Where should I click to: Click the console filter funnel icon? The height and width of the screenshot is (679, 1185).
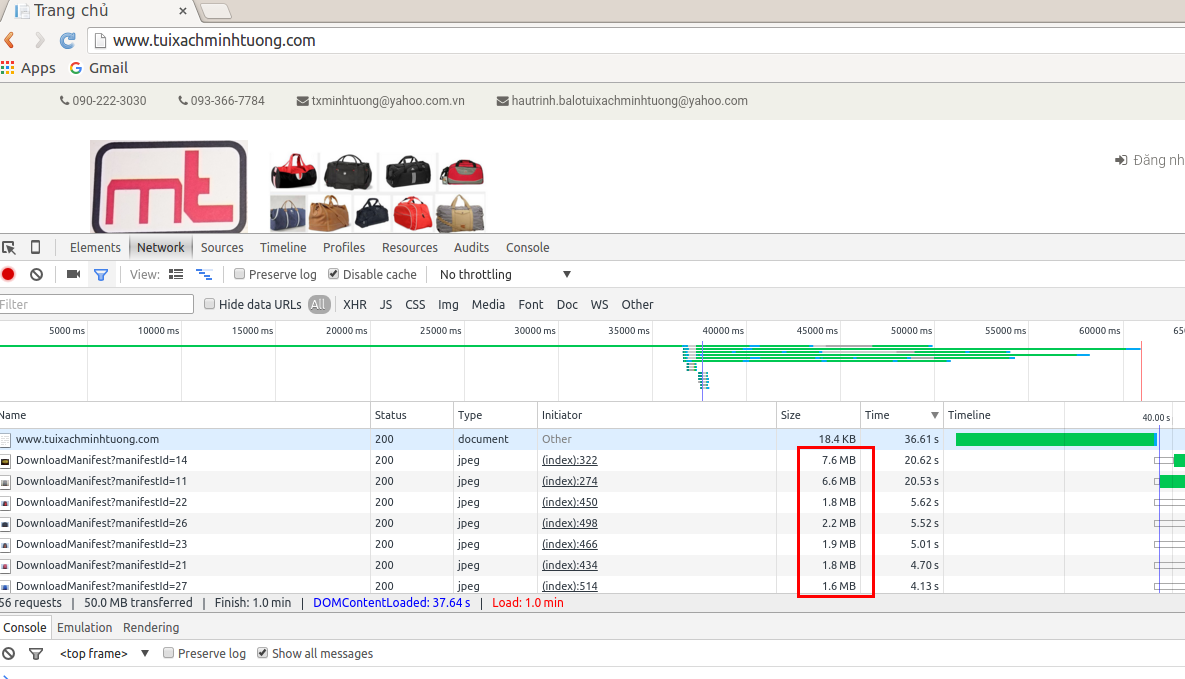[36, 654]
